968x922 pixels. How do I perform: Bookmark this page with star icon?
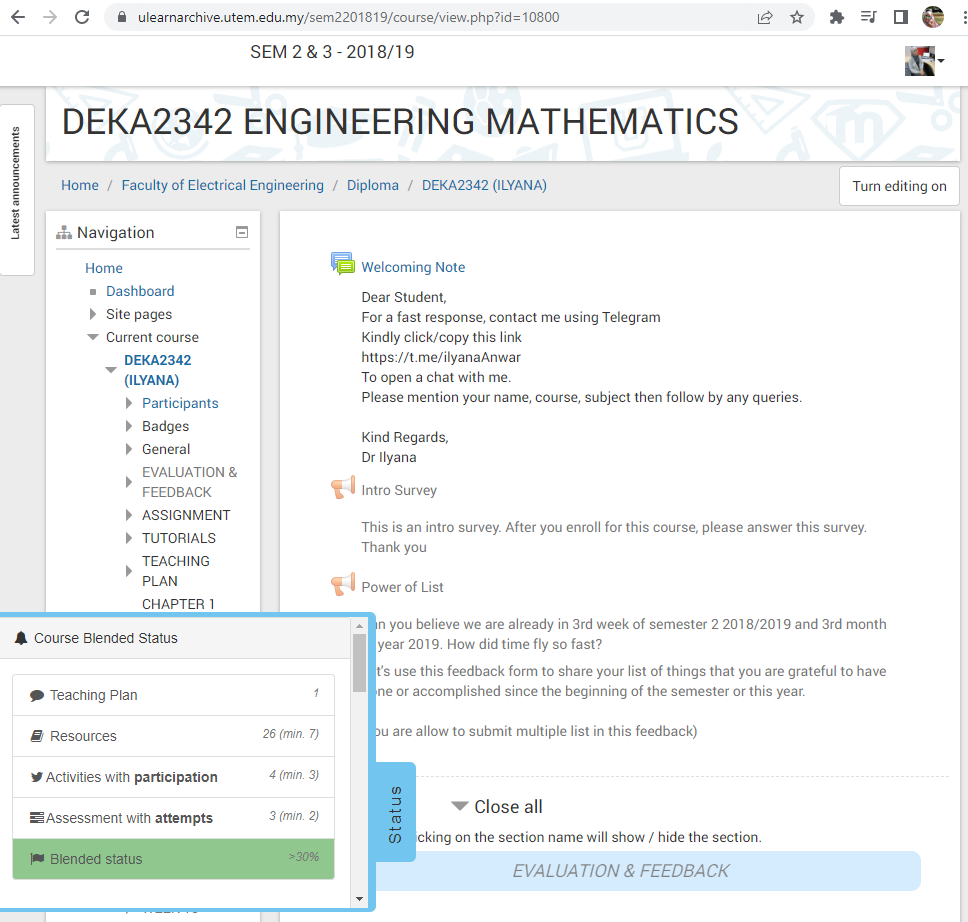point(796,17)
